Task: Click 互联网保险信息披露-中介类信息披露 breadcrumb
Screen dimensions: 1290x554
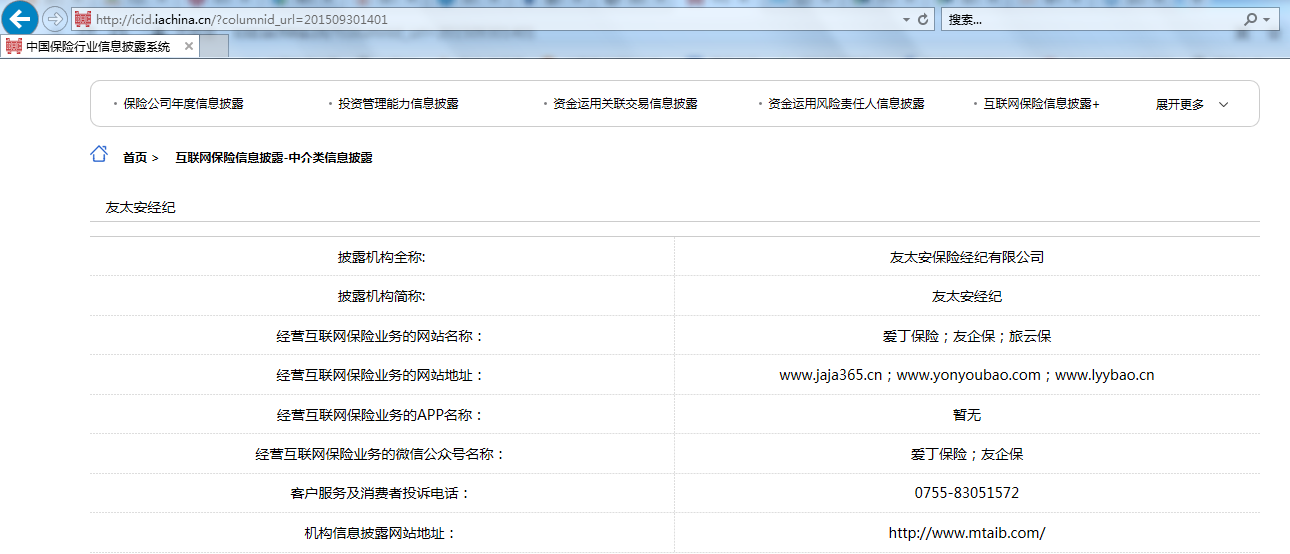Action: pos(274,158)
